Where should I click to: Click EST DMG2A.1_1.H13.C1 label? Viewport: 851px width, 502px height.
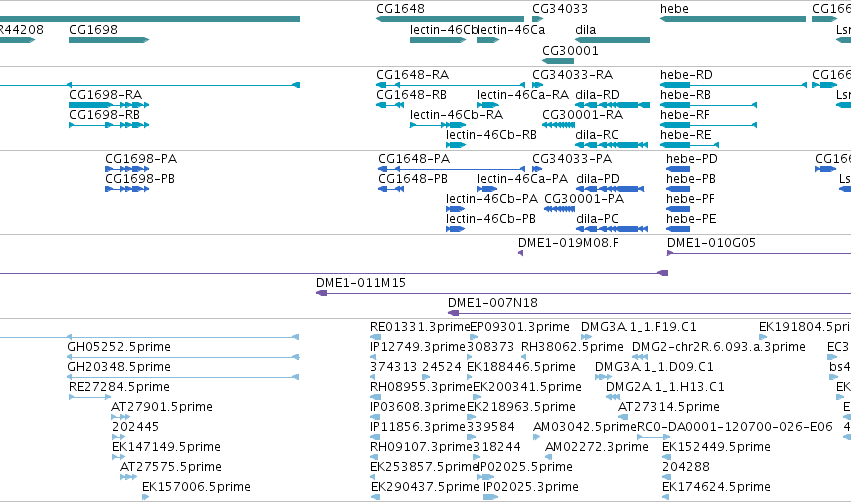pos(665,387)
